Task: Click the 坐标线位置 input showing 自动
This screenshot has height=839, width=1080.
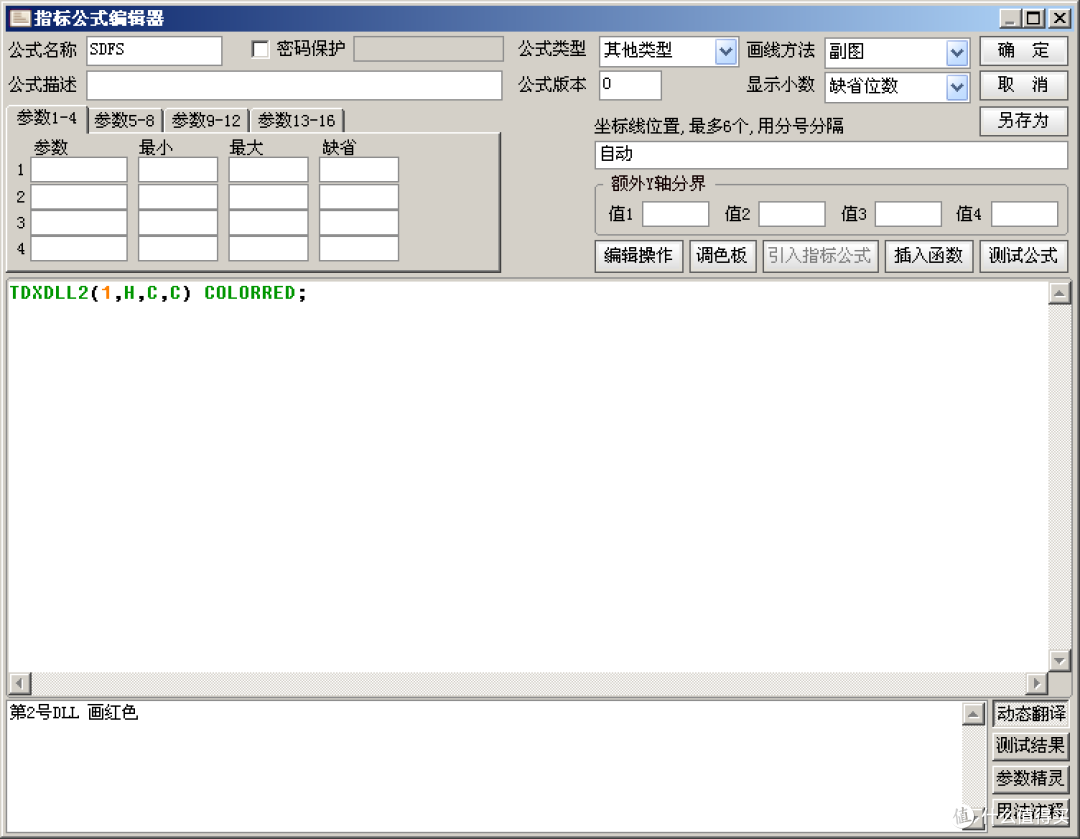Action: (831, 155)
